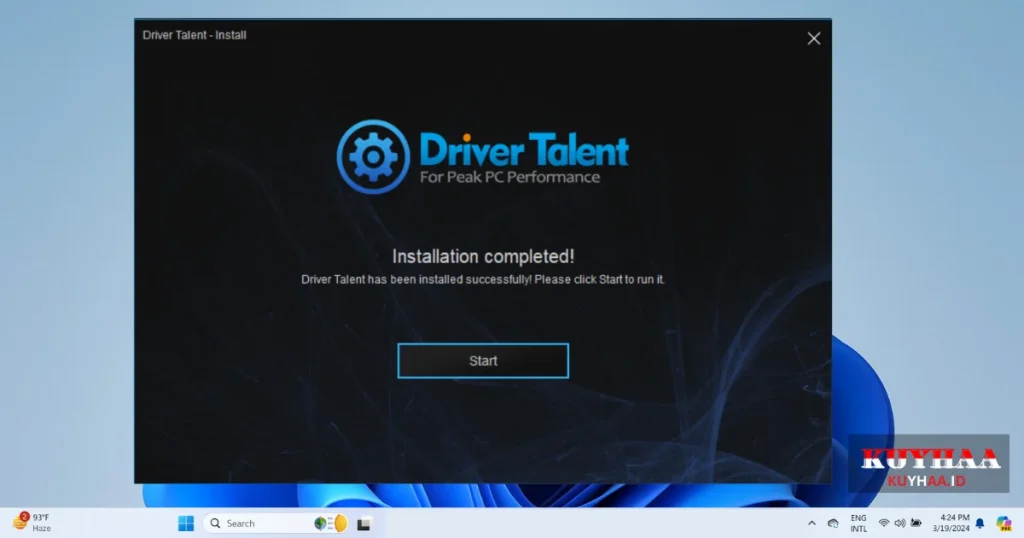Open the weather widget showing 93°F Haze
This screenshot has width=1024, height=538.
(31, 522)
